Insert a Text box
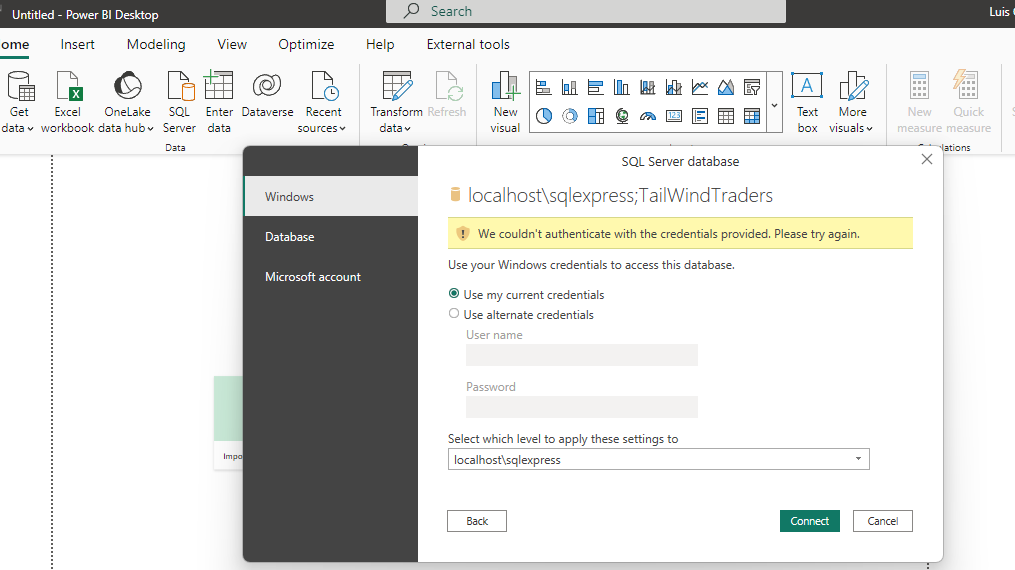The width and height of the screenshot is (1015, 570). [807, 102]
